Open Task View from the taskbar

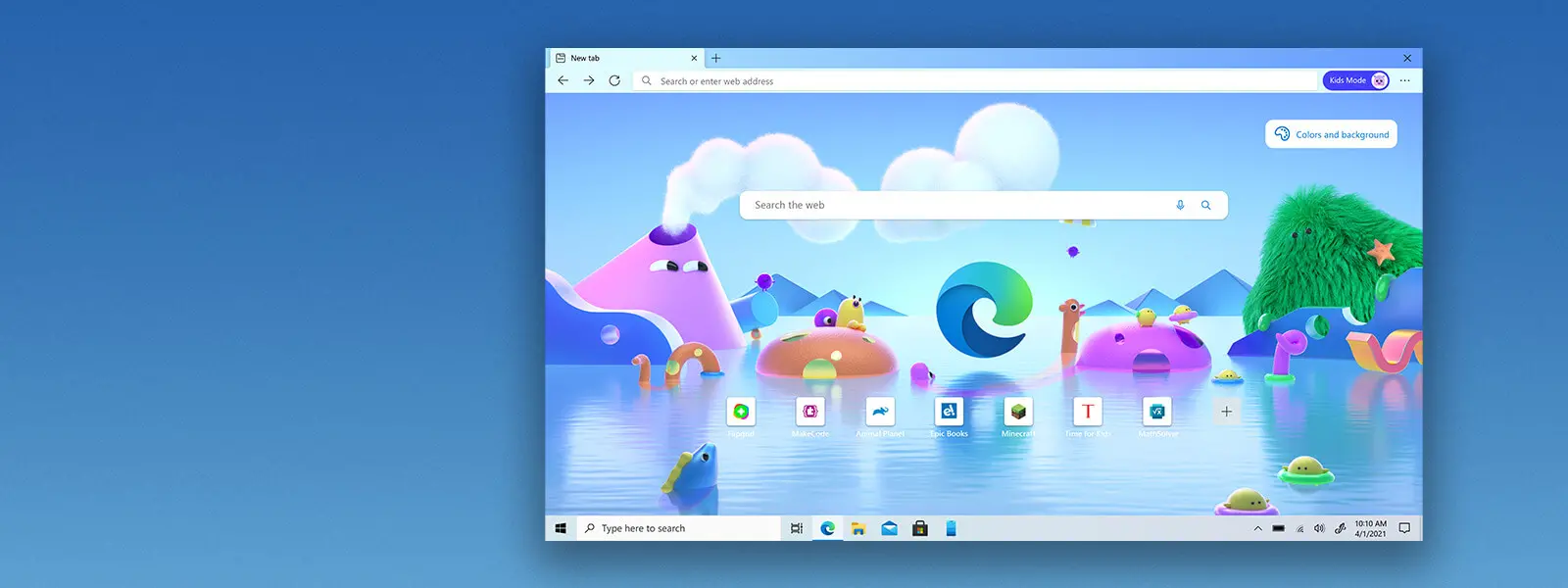pyautogui.click(x=797, y=528)
